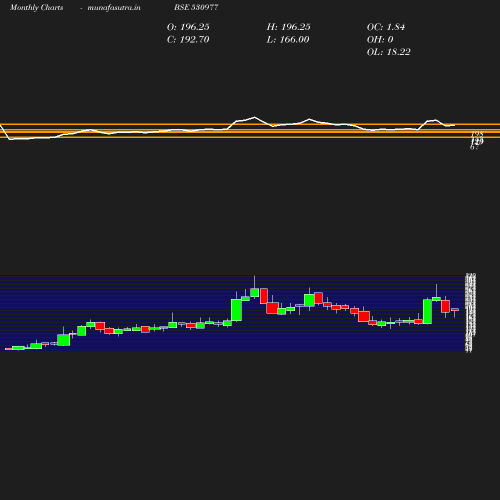
Task: Select the high value 'H: 196.25'
Action: coord(288,27)
